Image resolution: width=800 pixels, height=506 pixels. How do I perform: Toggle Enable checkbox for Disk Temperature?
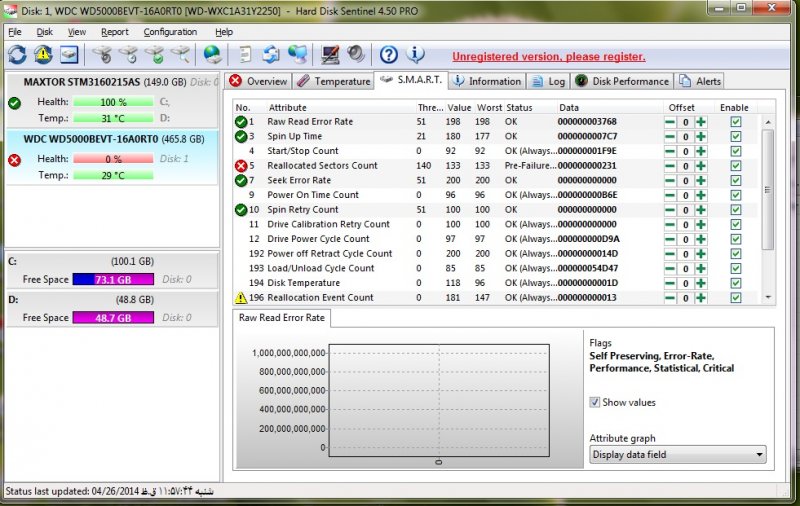pyautogui.click(x=735, y=283)
